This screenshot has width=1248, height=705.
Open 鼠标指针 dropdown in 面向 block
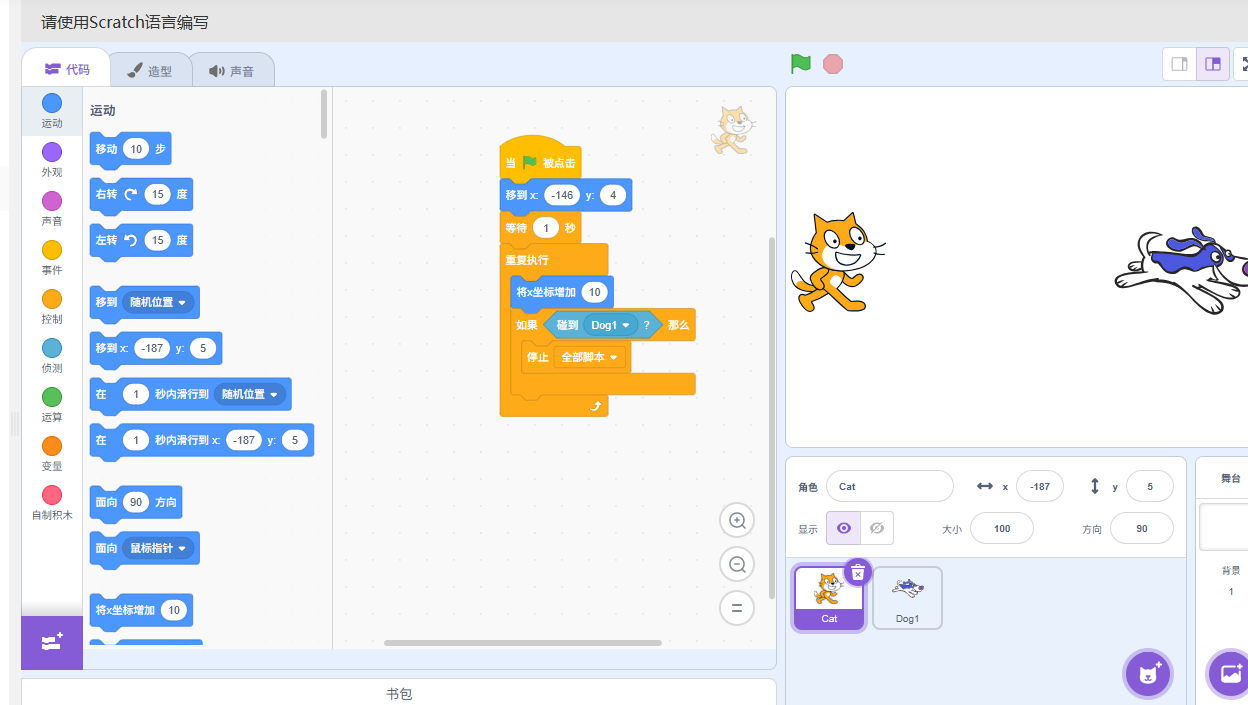pos(159,548)
